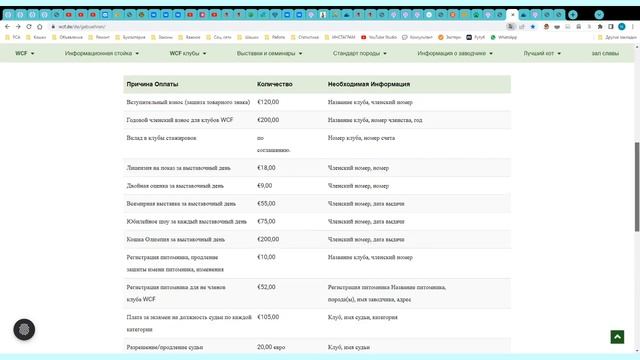The height and width of the screenshot is (360, 640).
Task: Open the Работа bookmark folder
Action: coord(275,37)
